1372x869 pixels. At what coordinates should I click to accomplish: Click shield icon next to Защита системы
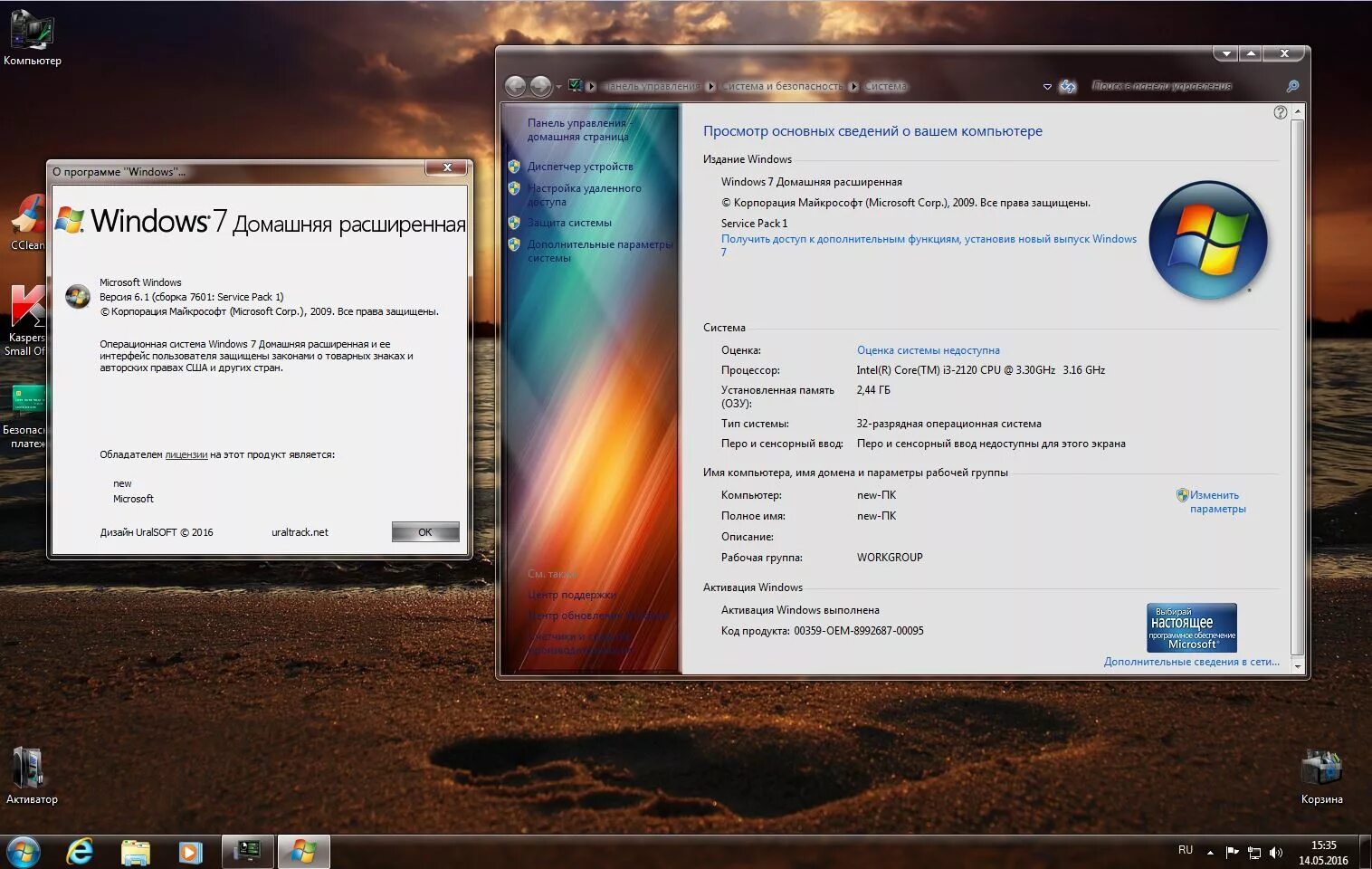514,223
